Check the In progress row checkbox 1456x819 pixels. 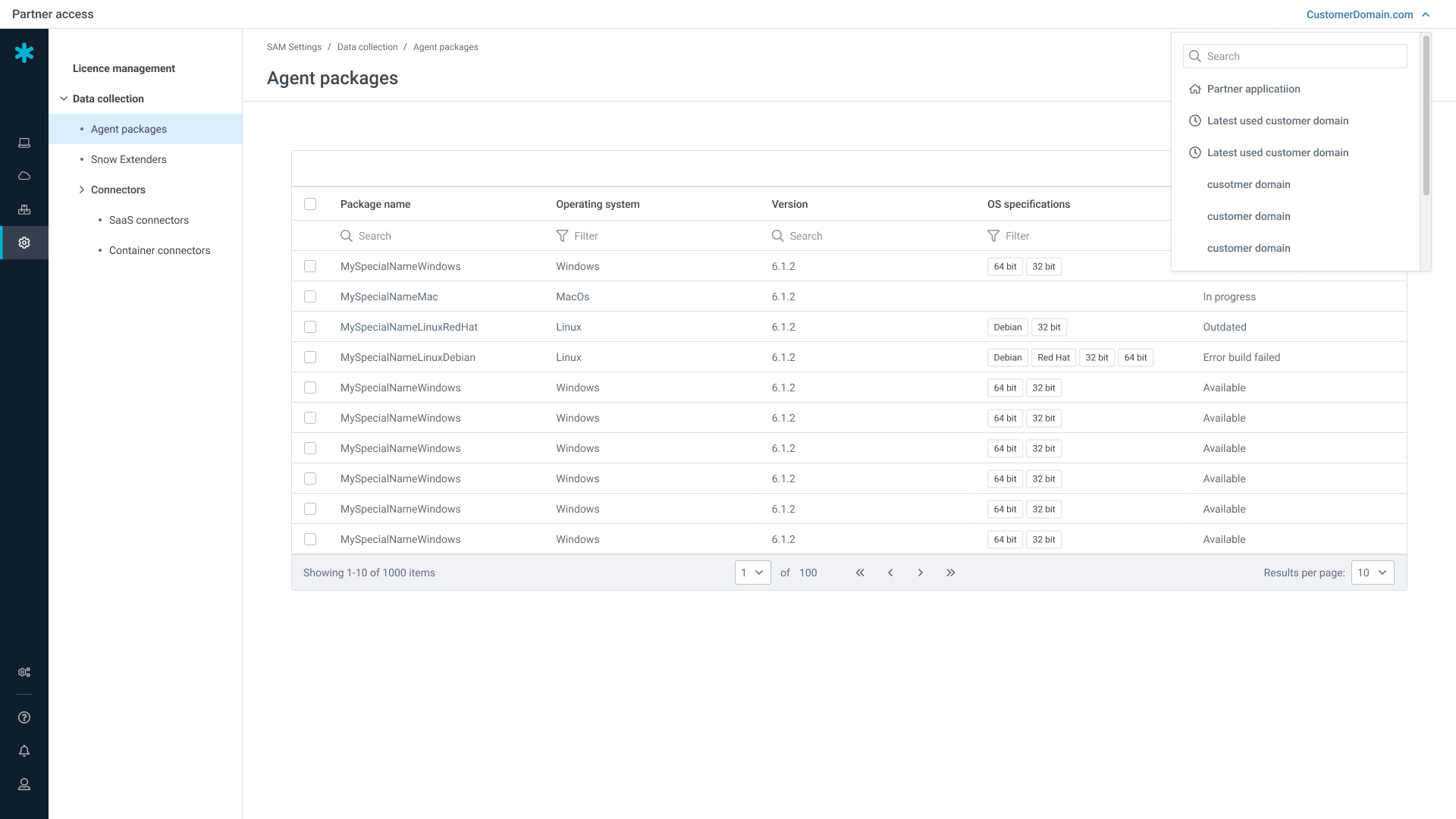310,297
